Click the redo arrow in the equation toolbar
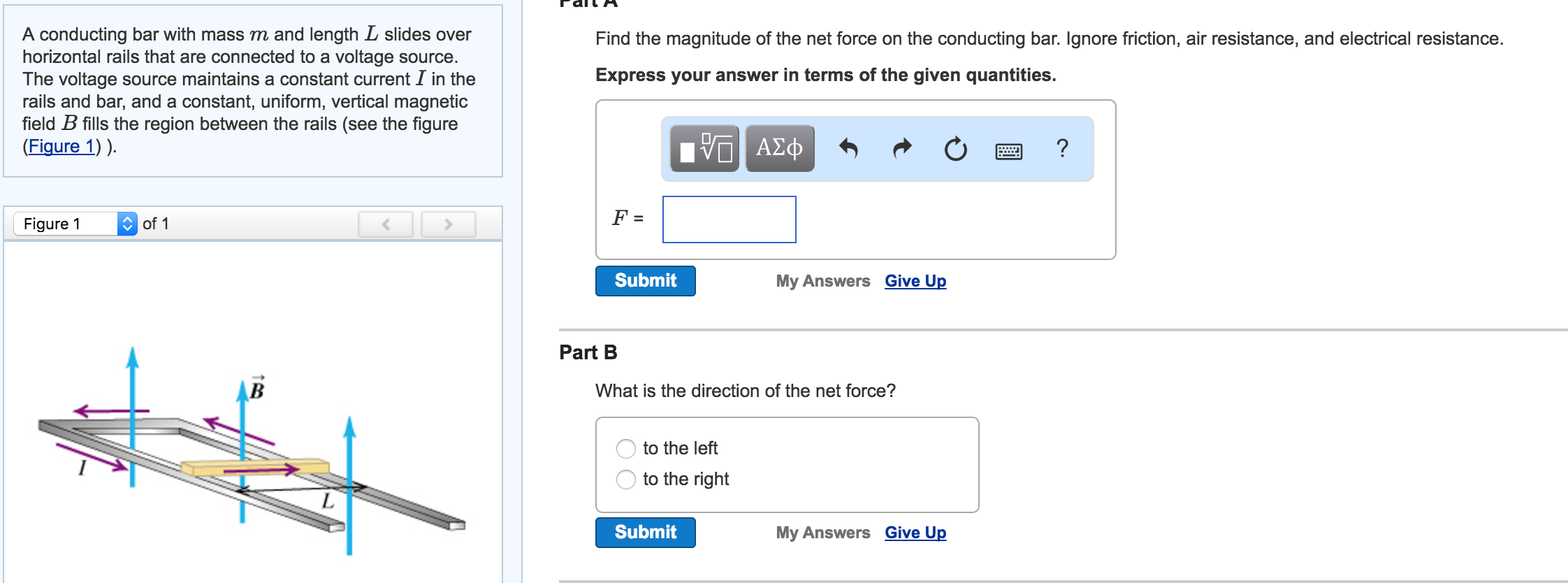The image size is (1568, 583). pyautogui.click(x=901, y=148)
